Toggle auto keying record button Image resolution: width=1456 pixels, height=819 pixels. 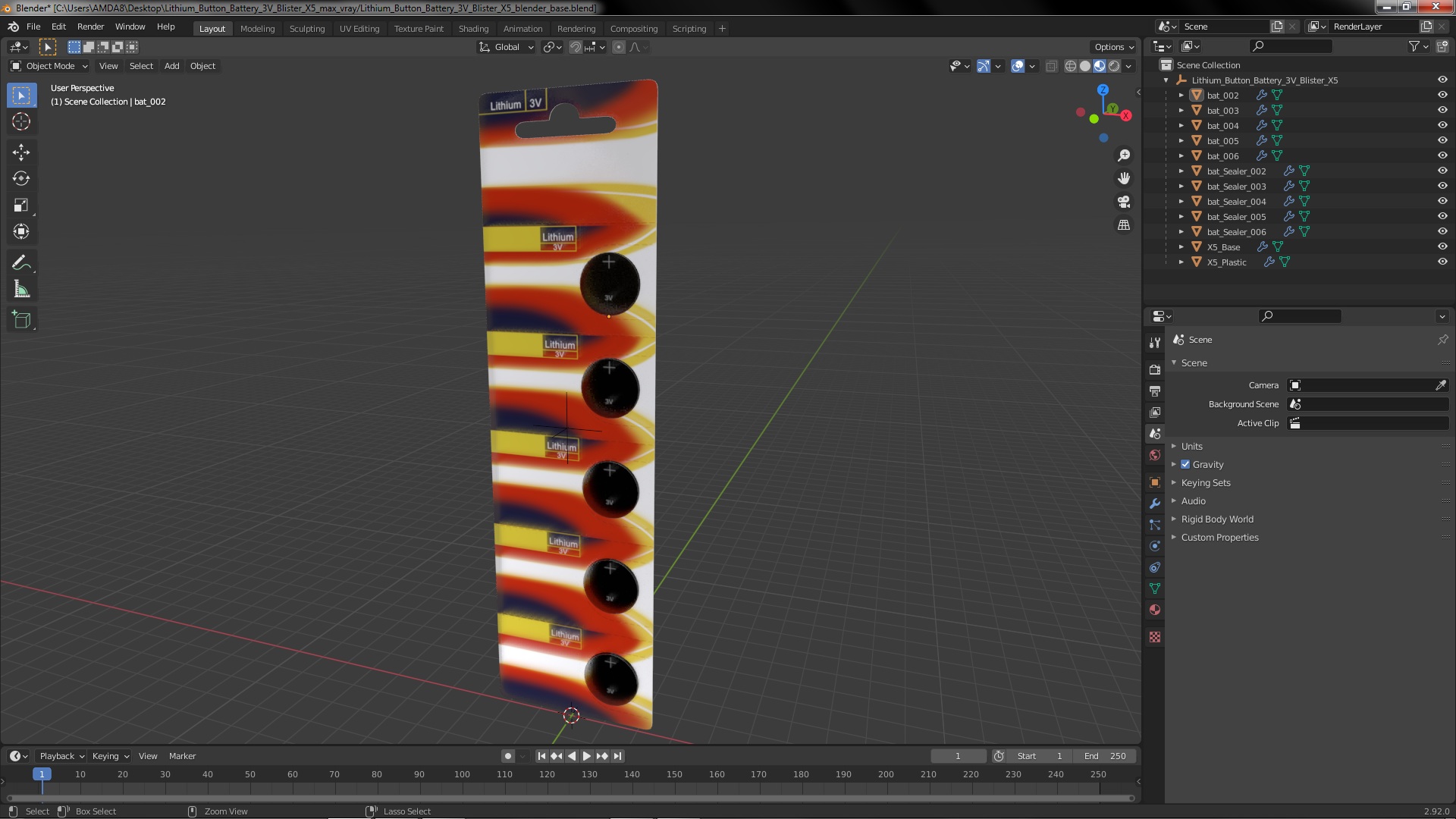pyautogui.click(x=507, y=756)
